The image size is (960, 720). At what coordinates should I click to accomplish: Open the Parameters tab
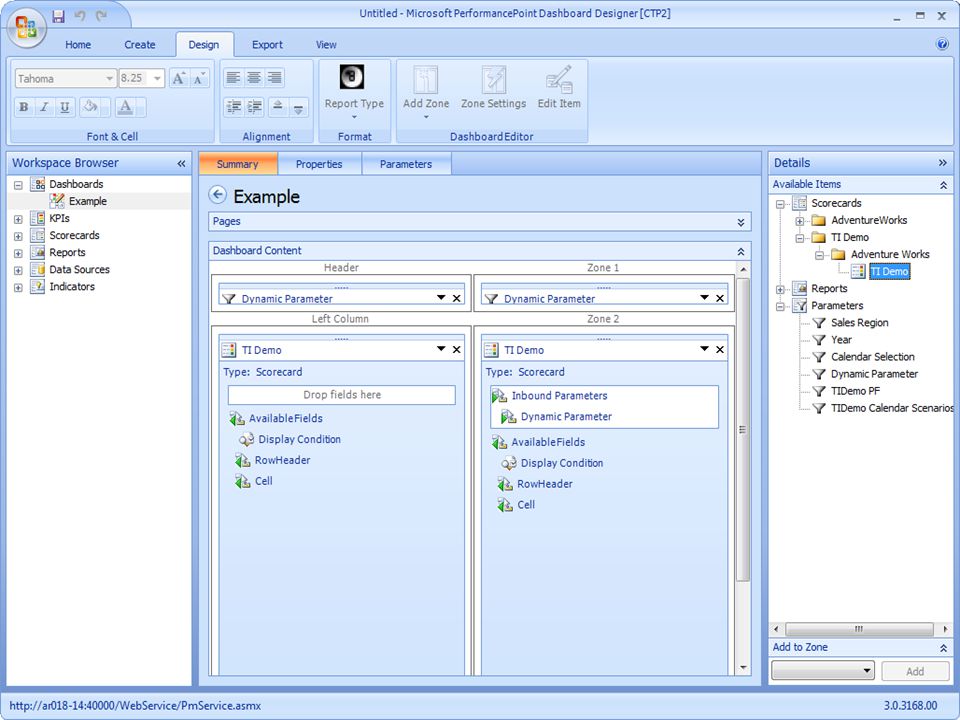(406, 164)
